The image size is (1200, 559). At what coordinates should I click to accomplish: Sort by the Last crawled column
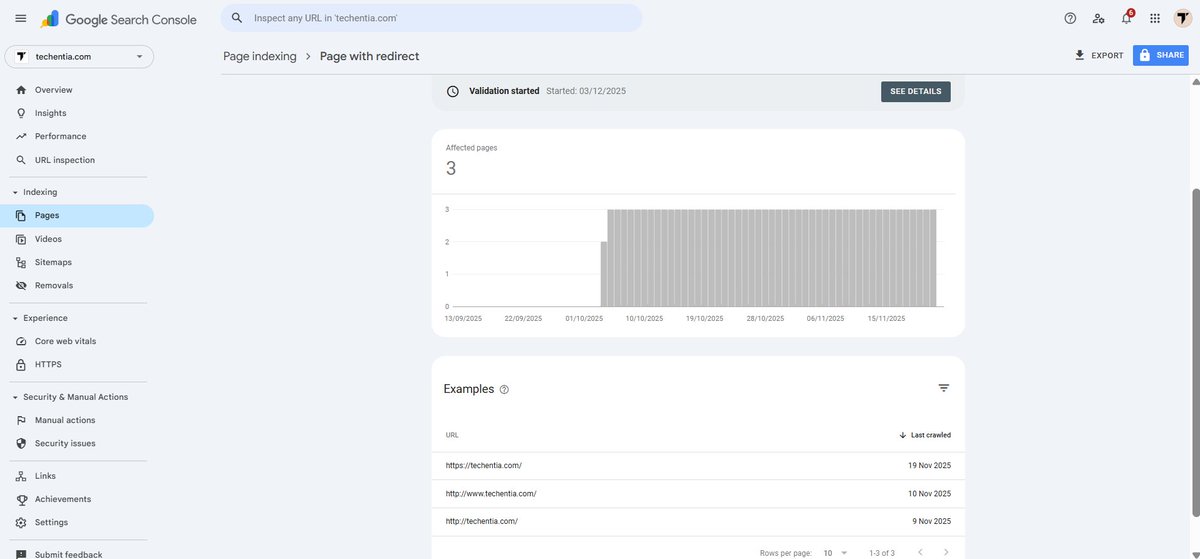pos(925,435)
